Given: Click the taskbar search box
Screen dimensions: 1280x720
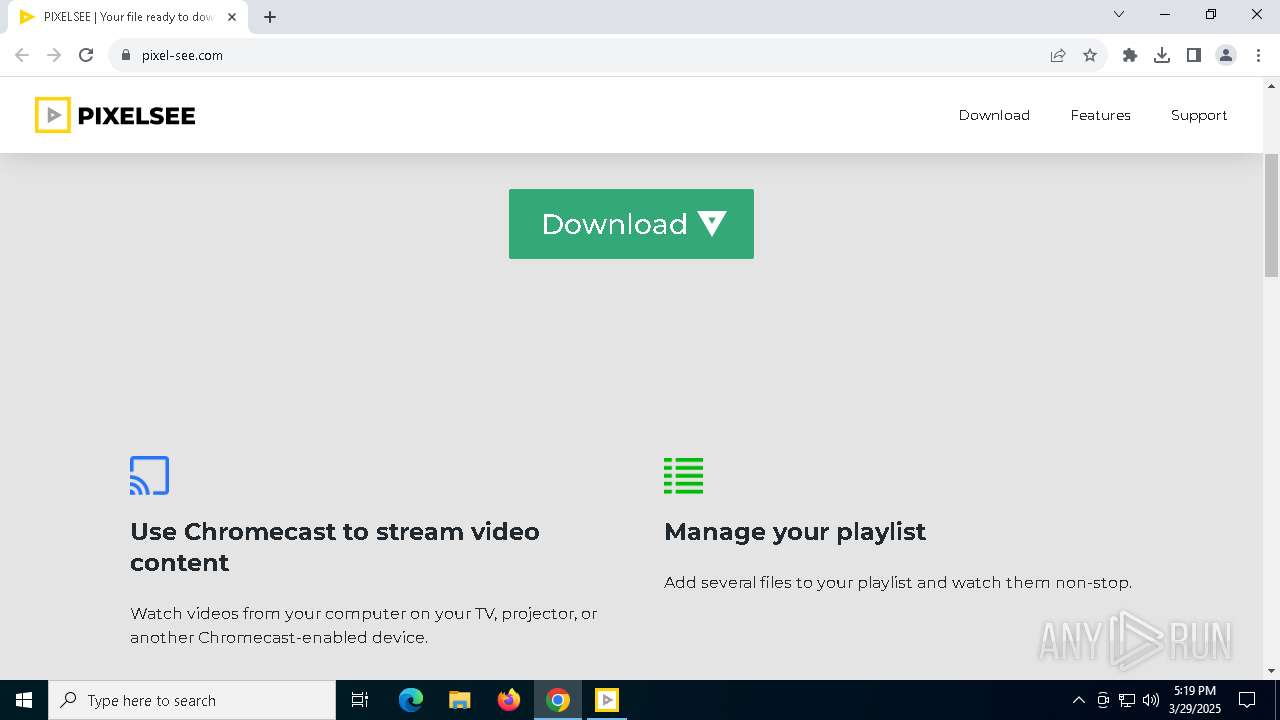Looking at the screenshot, I should (192, 700).
